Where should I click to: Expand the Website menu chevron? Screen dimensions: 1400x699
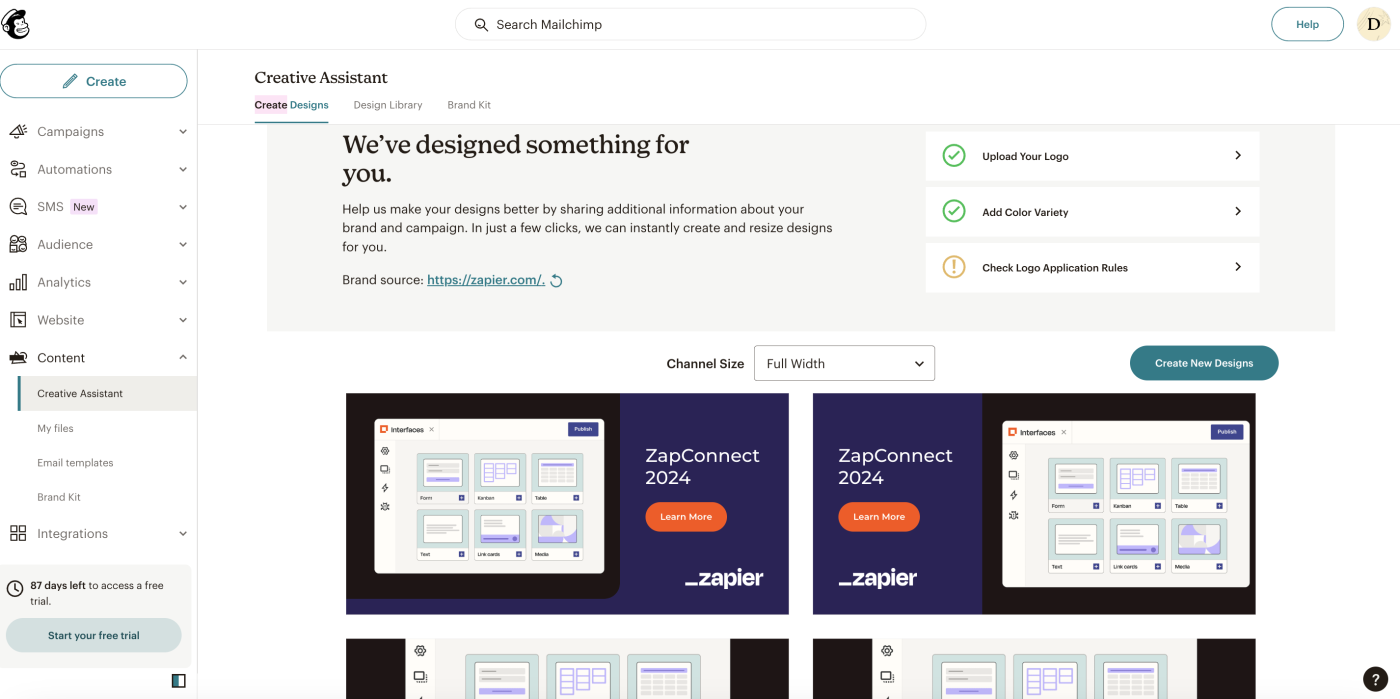tap(183, 320)
